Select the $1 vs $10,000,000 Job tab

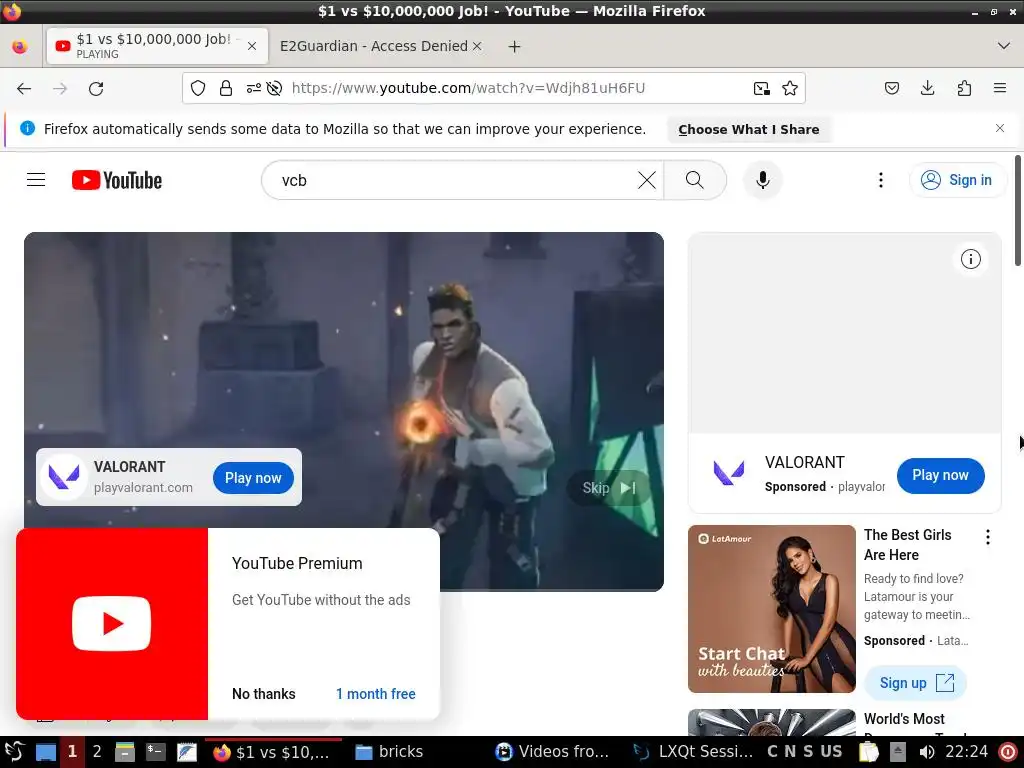[x=153, y=46]
